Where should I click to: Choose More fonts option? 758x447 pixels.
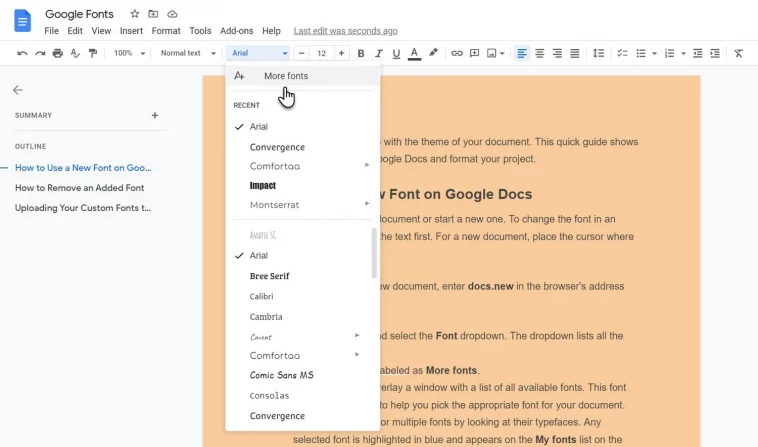(x=303, y=76)
